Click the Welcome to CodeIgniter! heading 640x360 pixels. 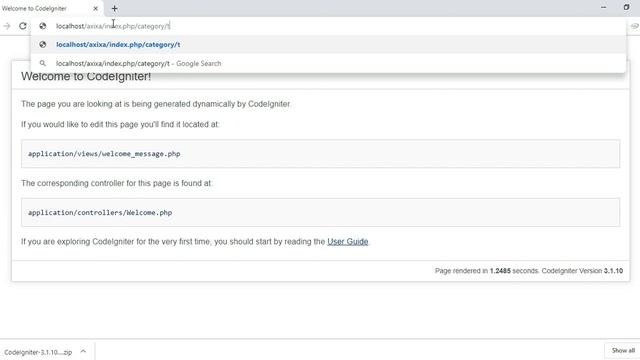[x=86, y=76]
